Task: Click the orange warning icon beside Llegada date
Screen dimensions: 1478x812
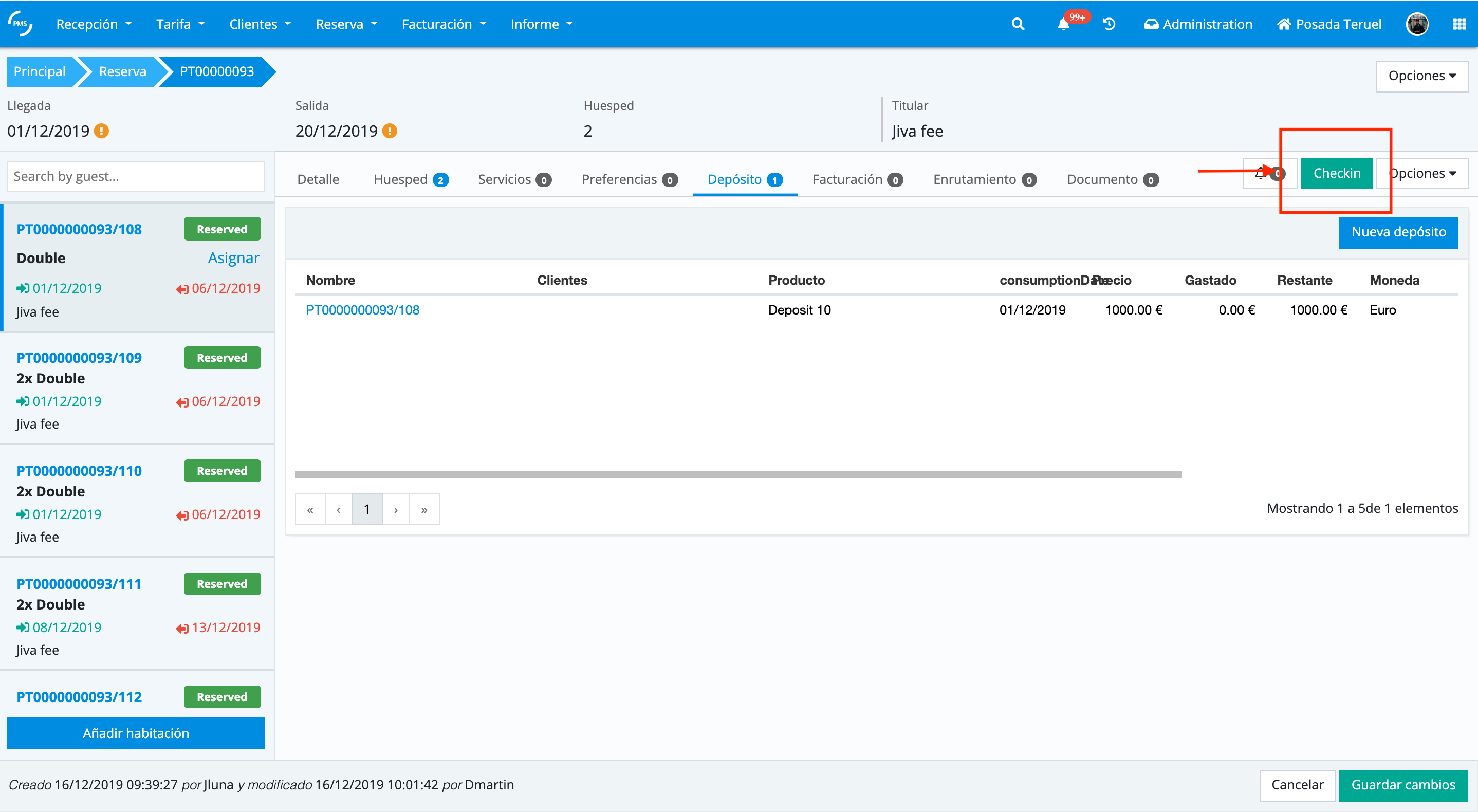Action: click(x=102, y=132)
